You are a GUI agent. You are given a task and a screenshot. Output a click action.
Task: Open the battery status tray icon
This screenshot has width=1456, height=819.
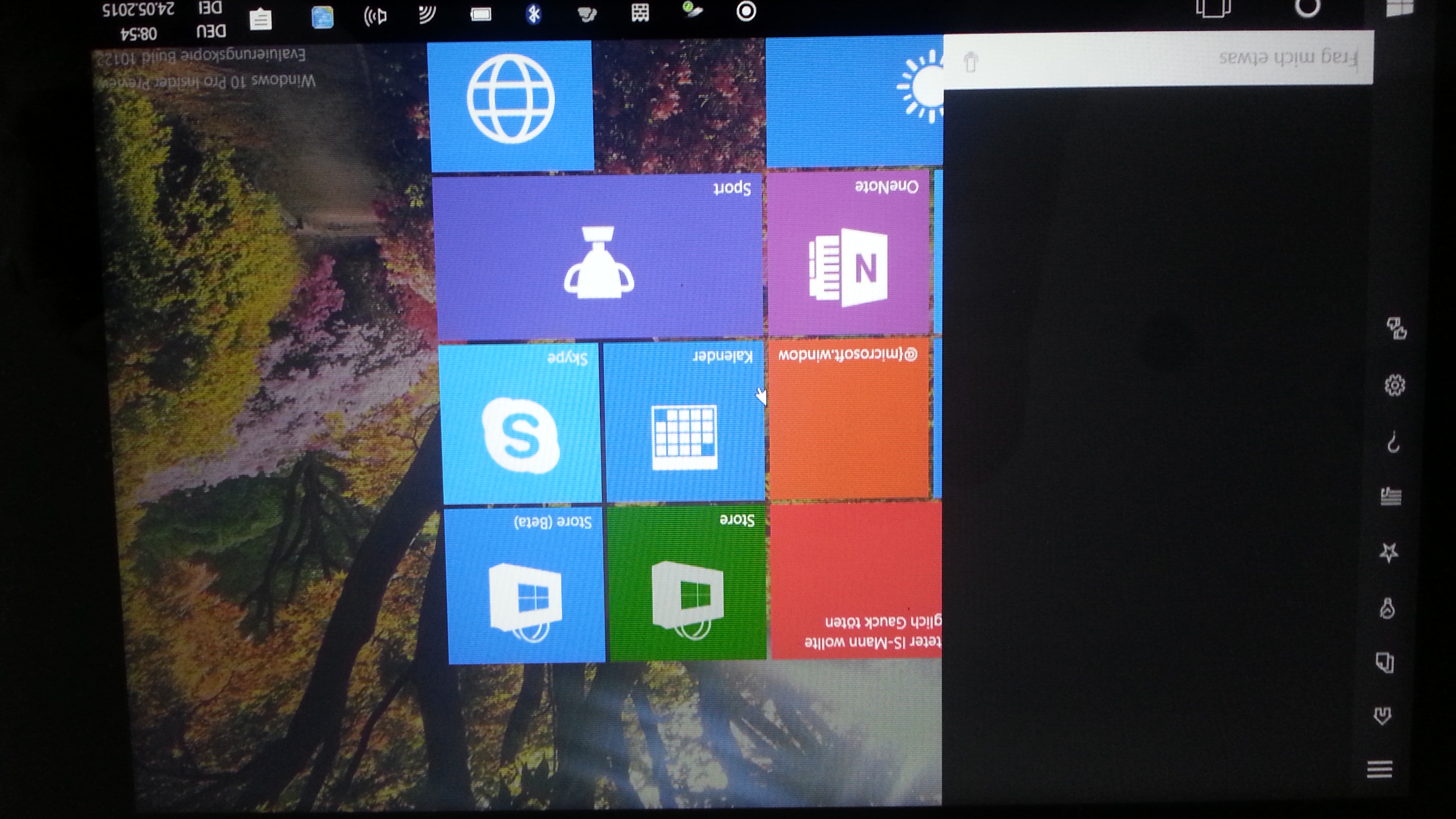click(480, 14)
